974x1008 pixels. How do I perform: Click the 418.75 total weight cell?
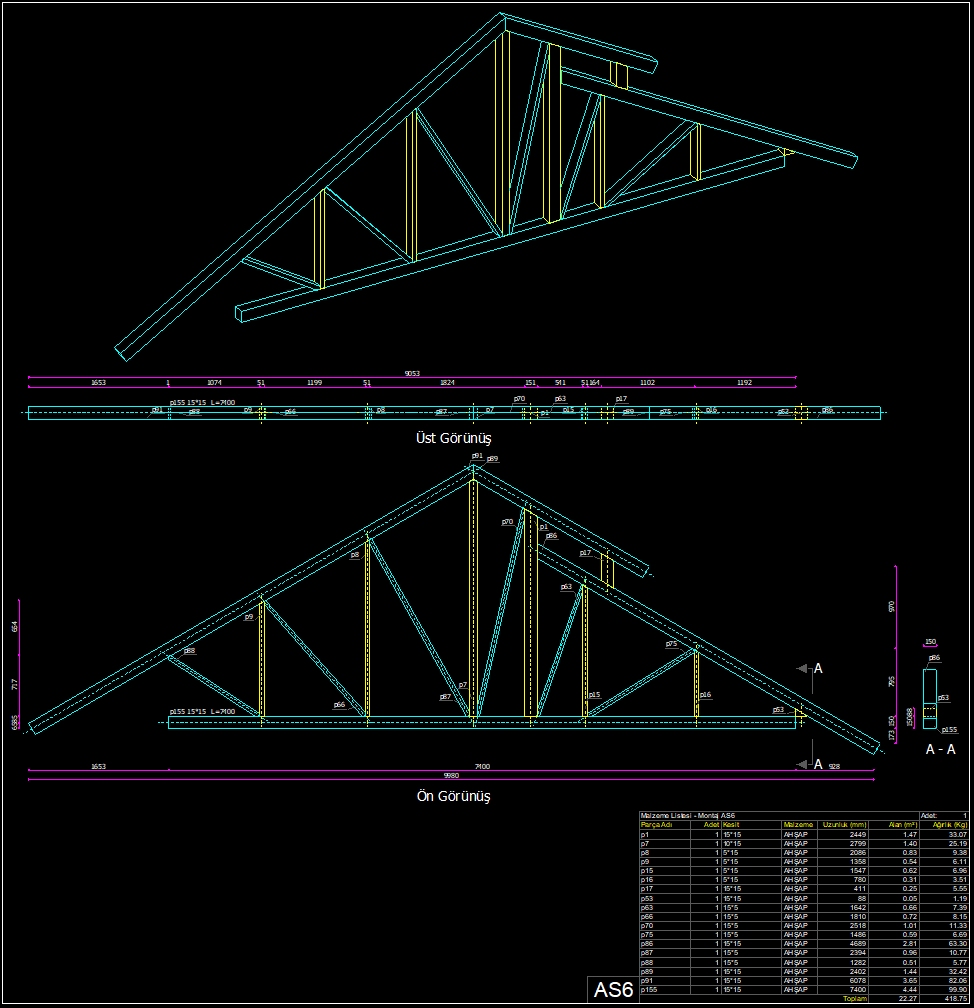[x=954, y=998]
